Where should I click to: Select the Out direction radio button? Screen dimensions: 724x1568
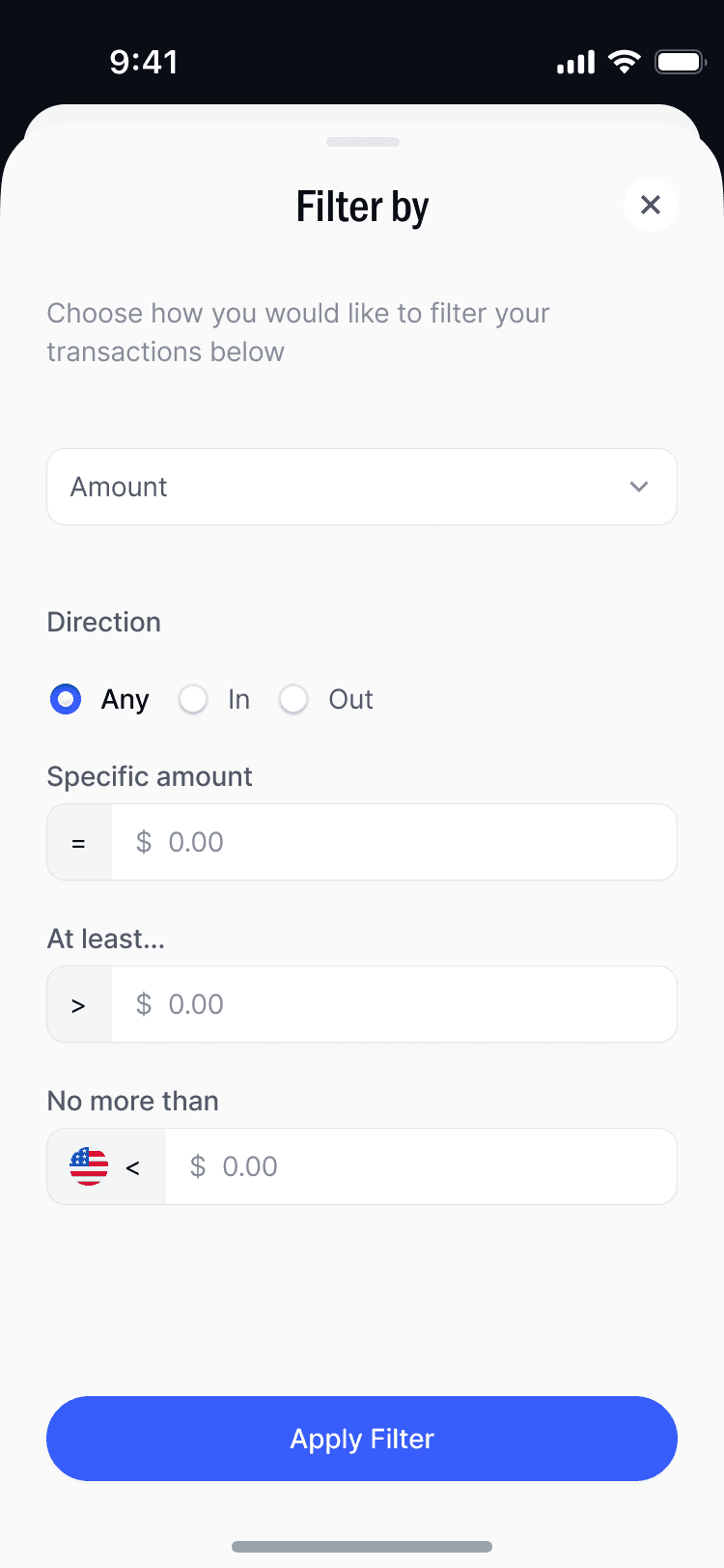click(x=293, y=699)
